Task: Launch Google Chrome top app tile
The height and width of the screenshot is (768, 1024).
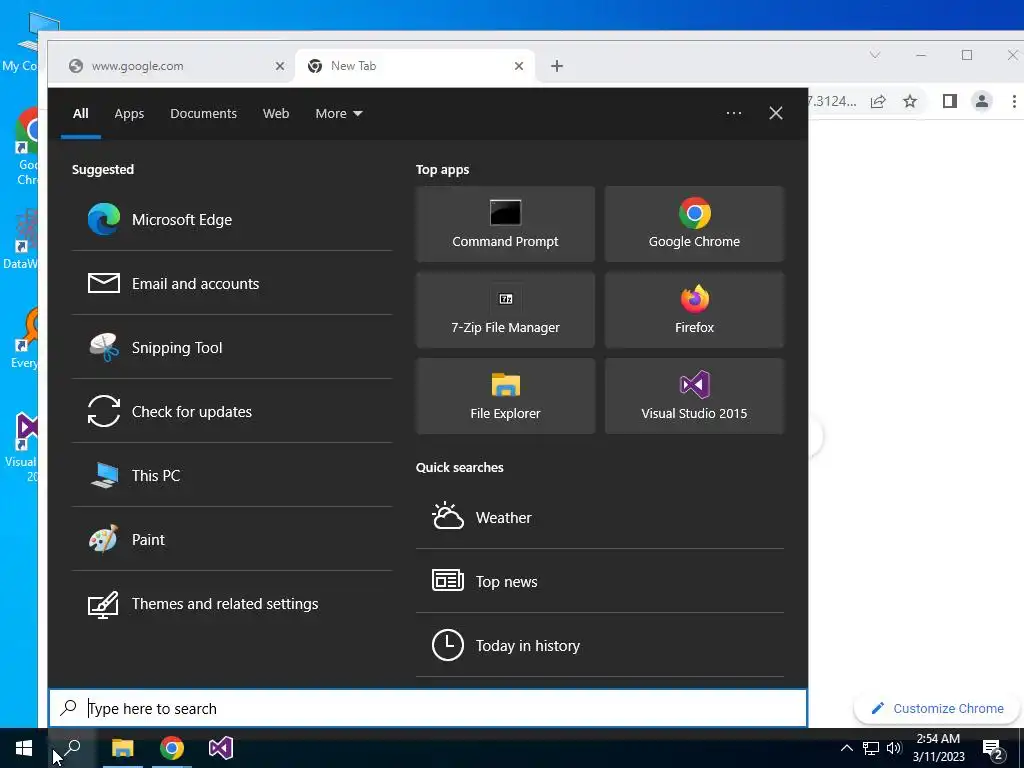Action: pyautogui.click(x=694, y=224)
